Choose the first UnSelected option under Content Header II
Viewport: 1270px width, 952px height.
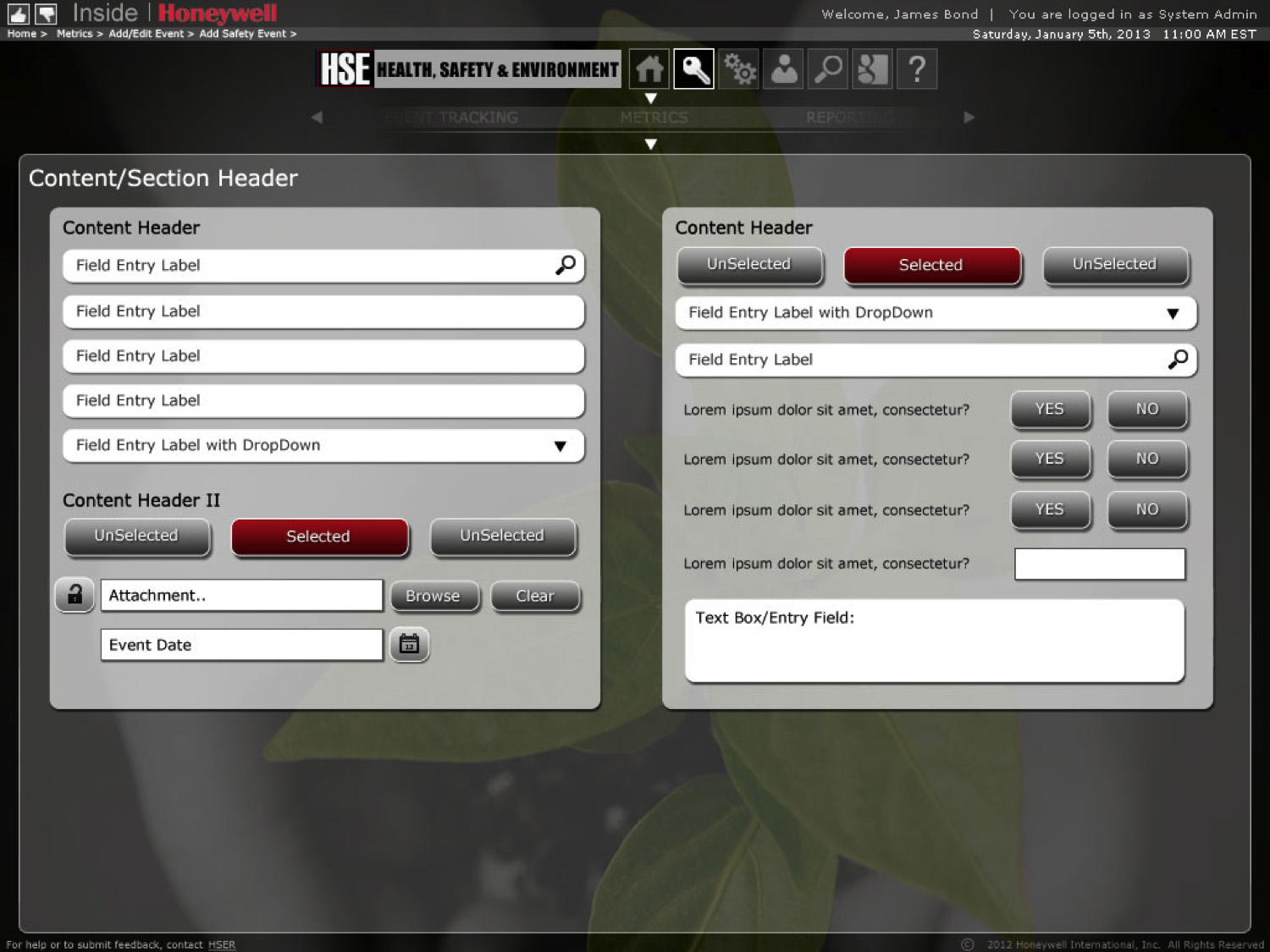(x=136, y=537)
